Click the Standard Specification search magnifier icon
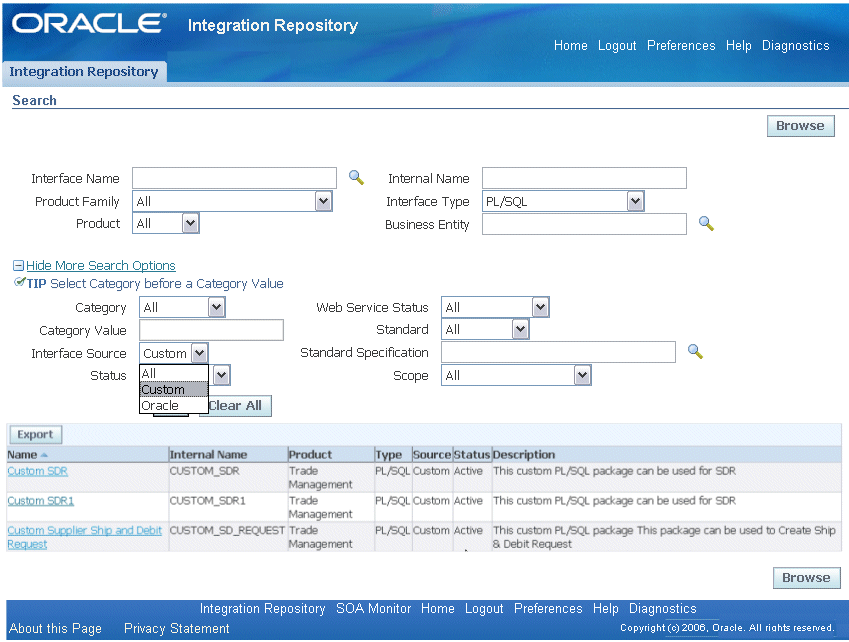 point(695,351)
